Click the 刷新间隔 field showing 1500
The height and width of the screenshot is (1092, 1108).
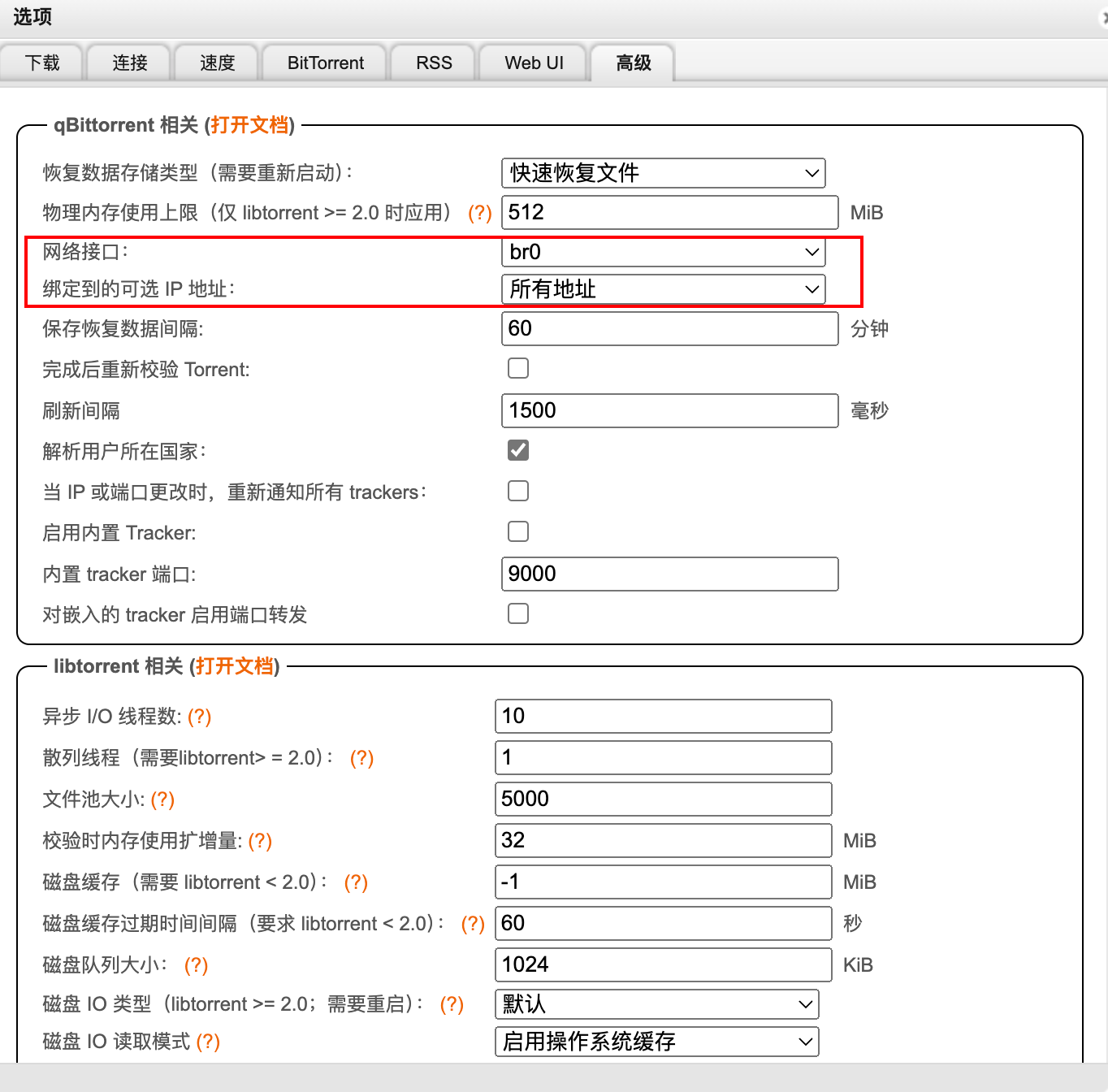click(669, 410)
